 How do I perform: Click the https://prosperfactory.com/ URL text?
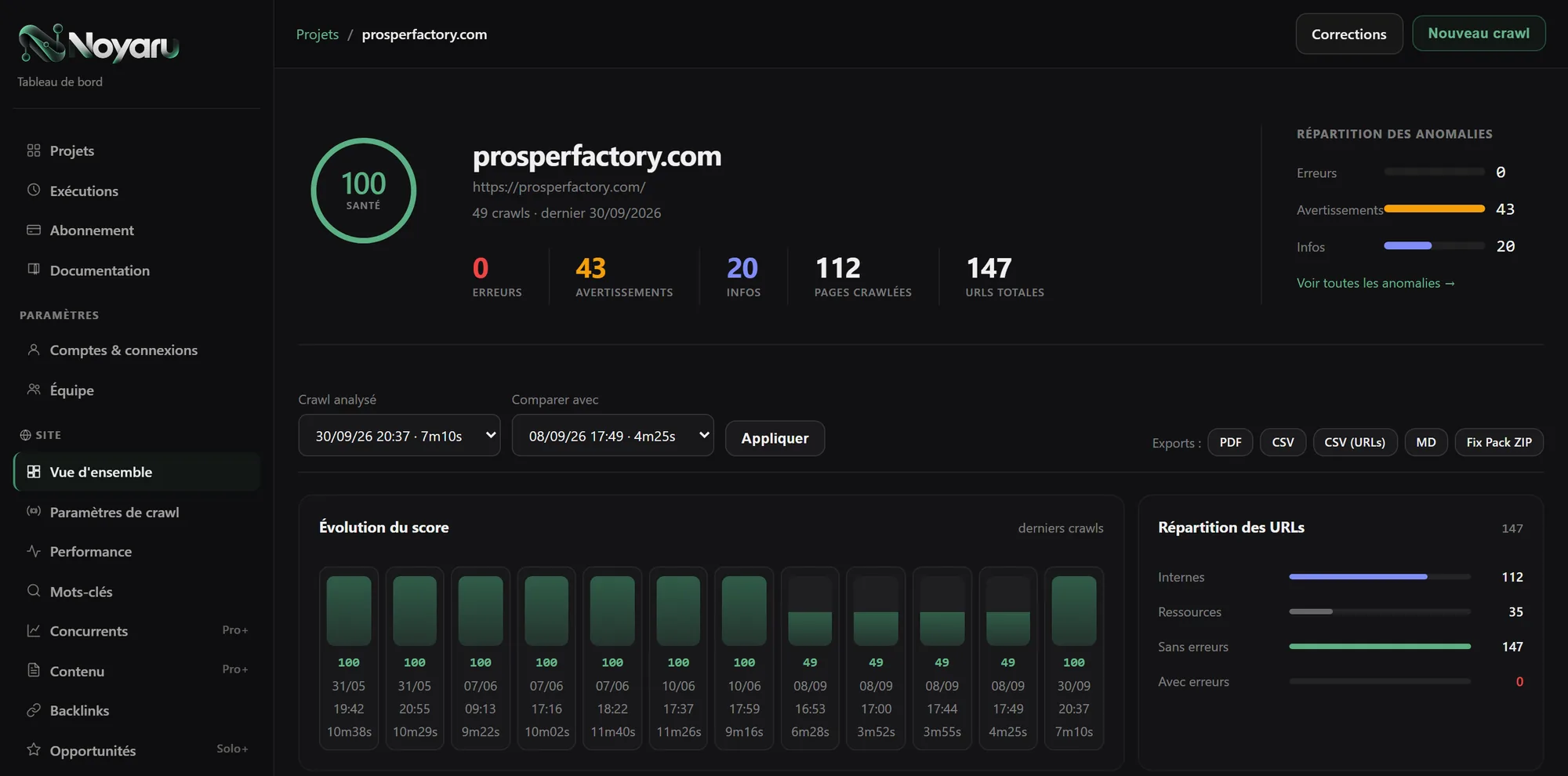[559, 187]
